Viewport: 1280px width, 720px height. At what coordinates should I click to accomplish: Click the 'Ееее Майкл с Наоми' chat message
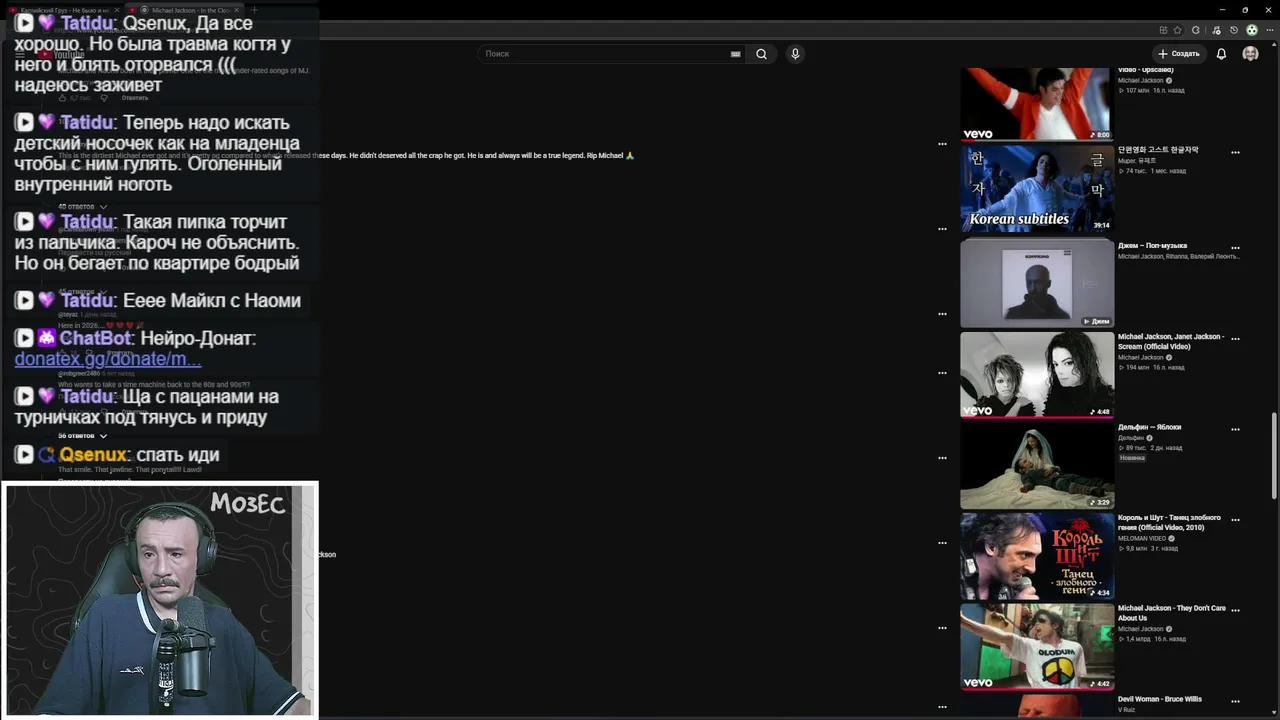click(212, 300)
